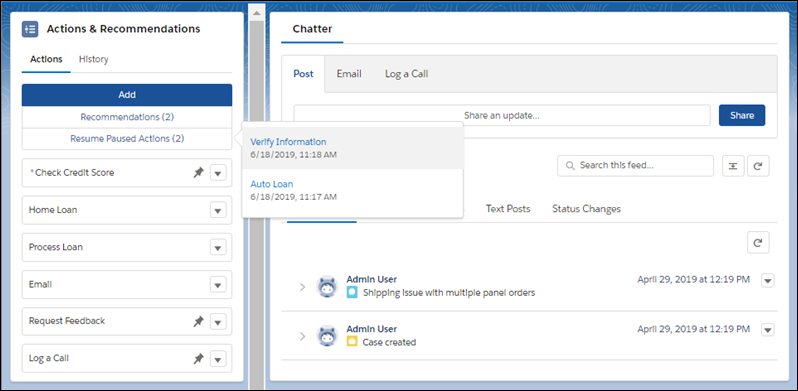This screenshot has width=798, height=391.
Task: Click the feed sort/collapse icon button
Action: pyautogui.click(x=733, y=166)
